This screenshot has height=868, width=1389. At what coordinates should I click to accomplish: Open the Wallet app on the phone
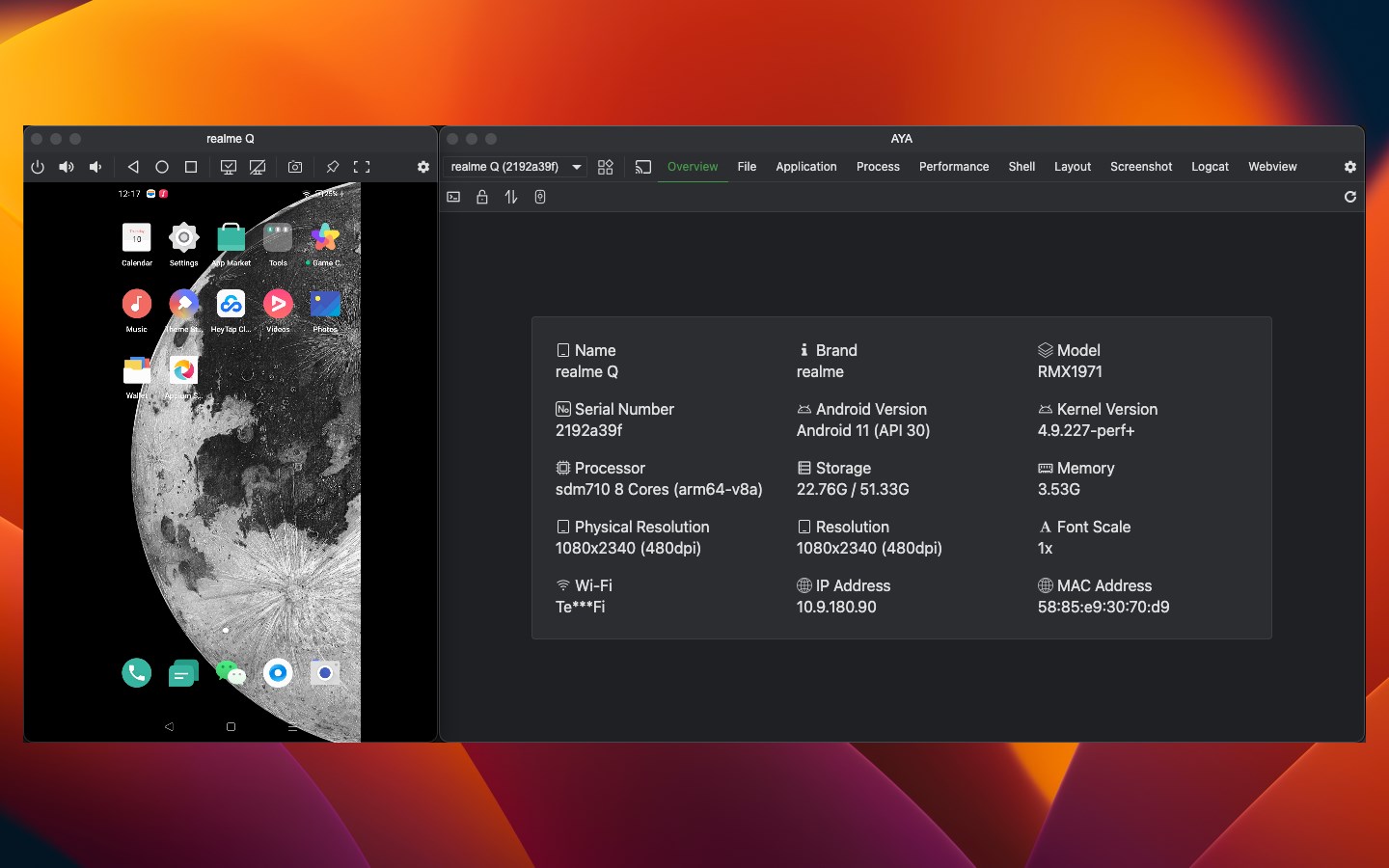tap(137, 370)
